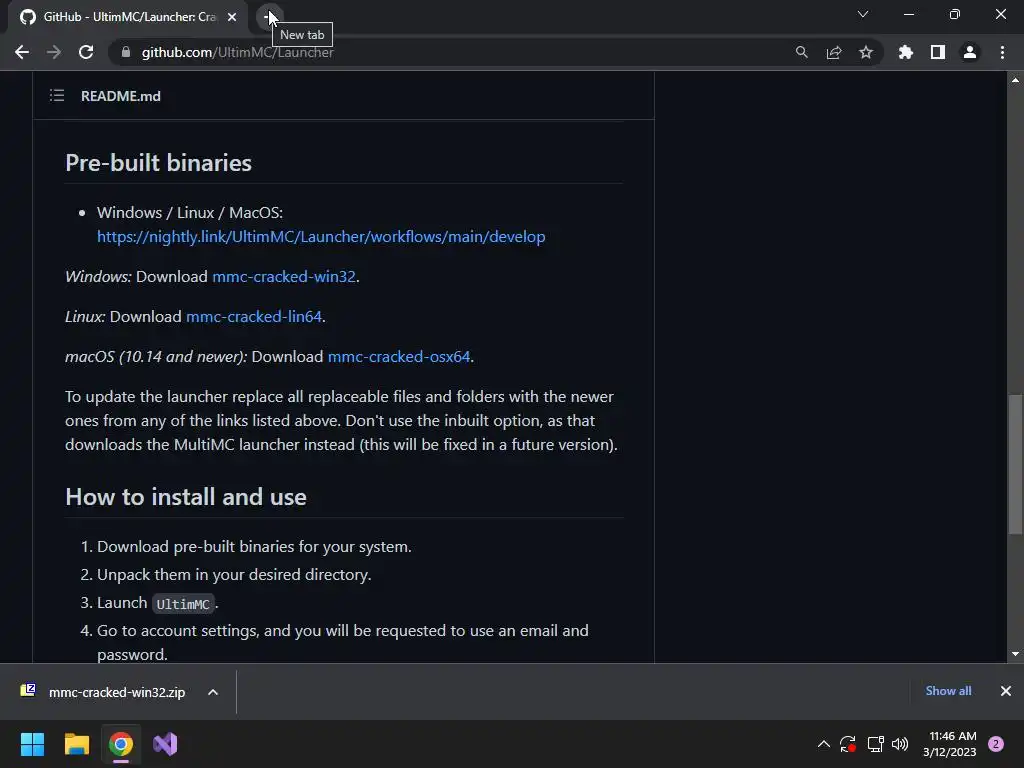Click How to install and use heading
The image size is (1024, 768).
pyautogui.click(x=186, y=497)
